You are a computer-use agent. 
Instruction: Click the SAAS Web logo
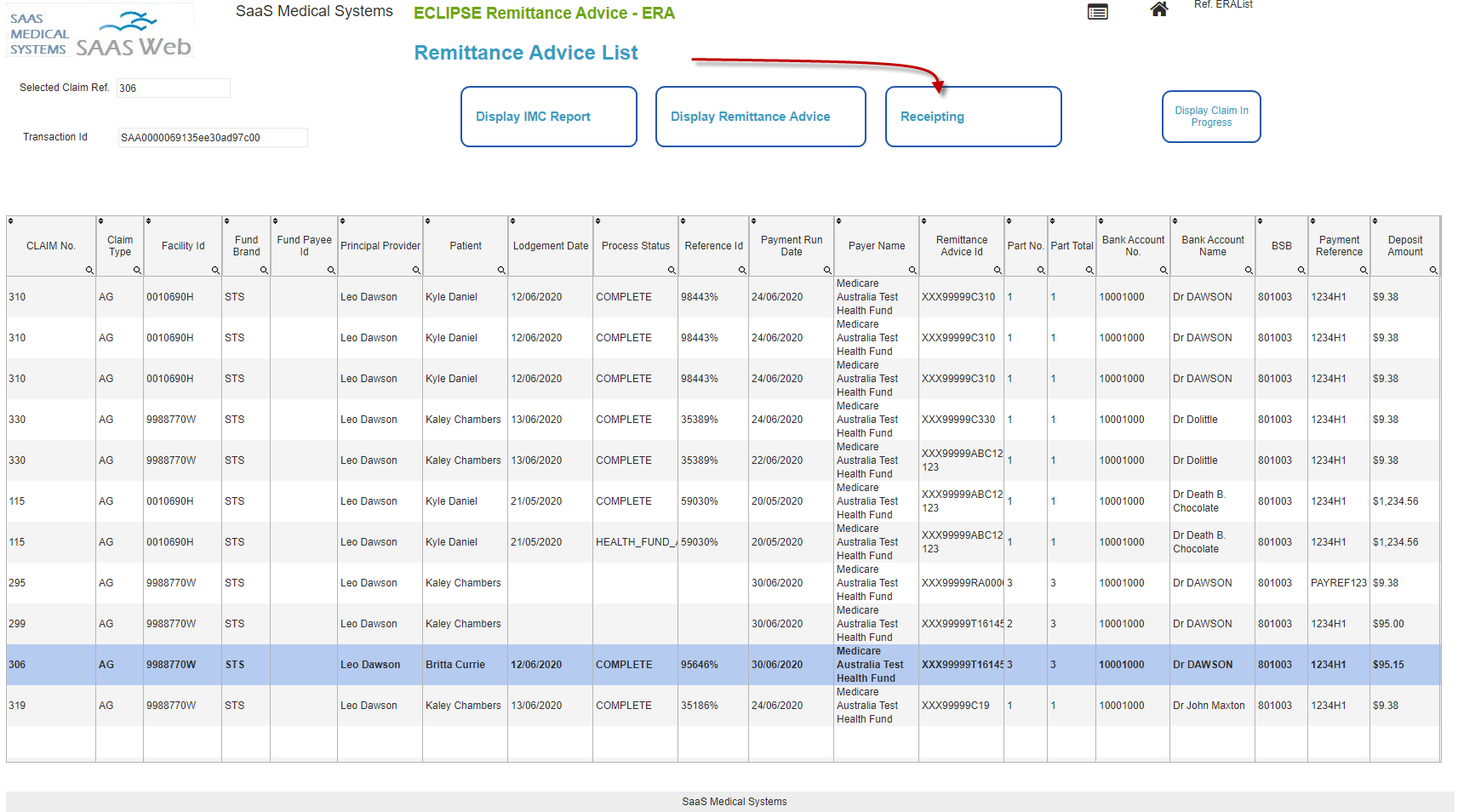[x=100, y=31]
